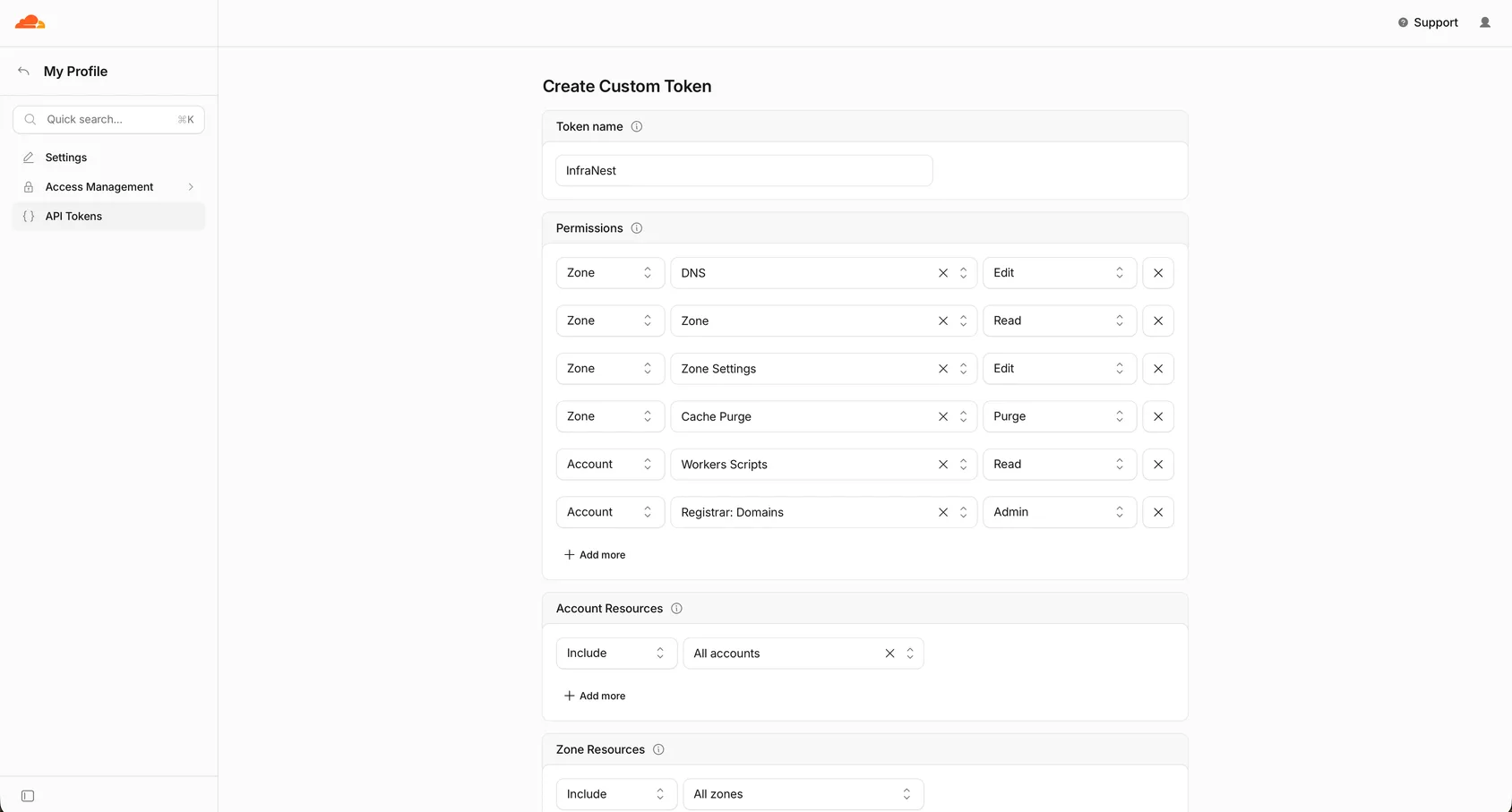Remove the DNS permission row

point(1158,273)
